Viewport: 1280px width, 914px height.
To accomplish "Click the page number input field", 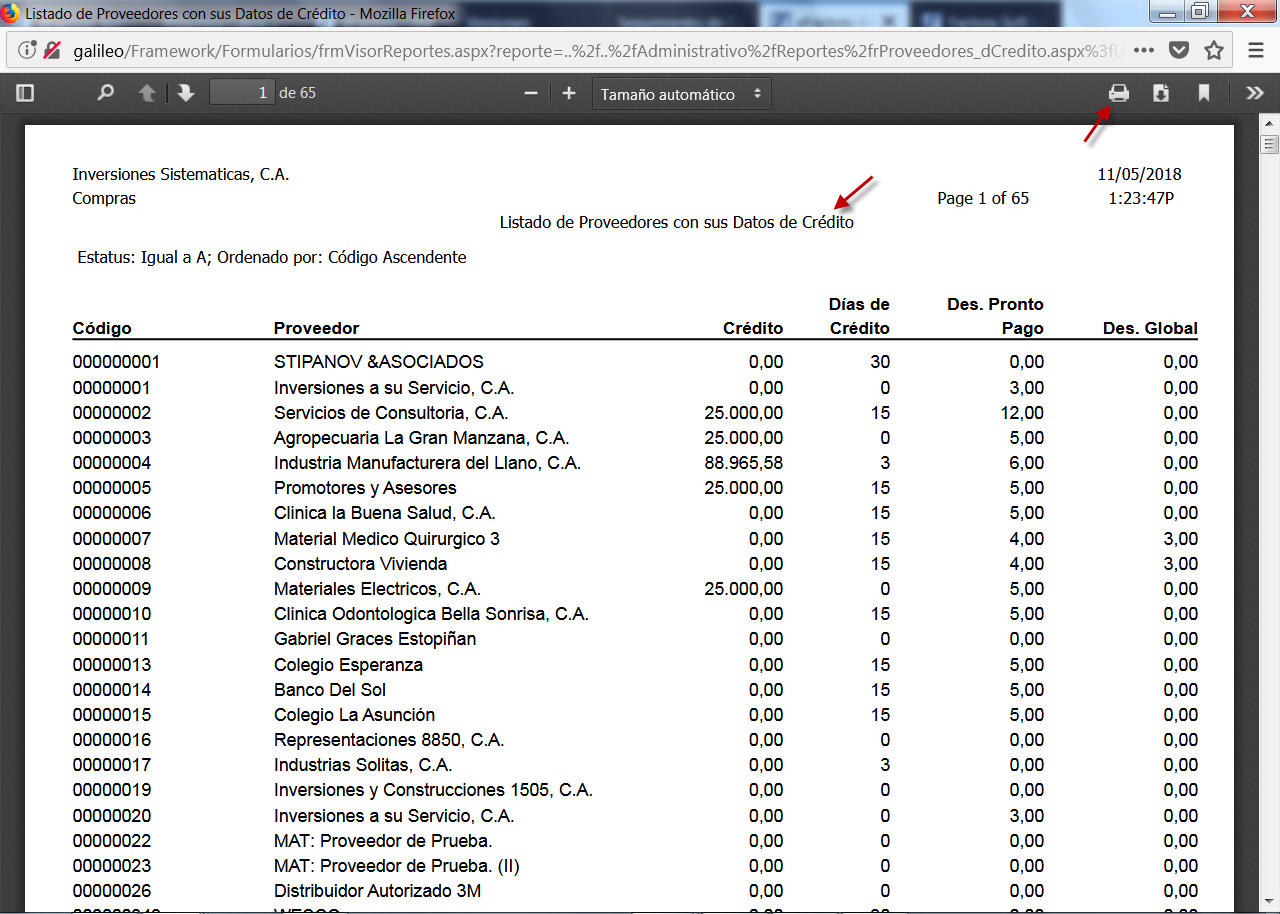I will pos(242,93).
